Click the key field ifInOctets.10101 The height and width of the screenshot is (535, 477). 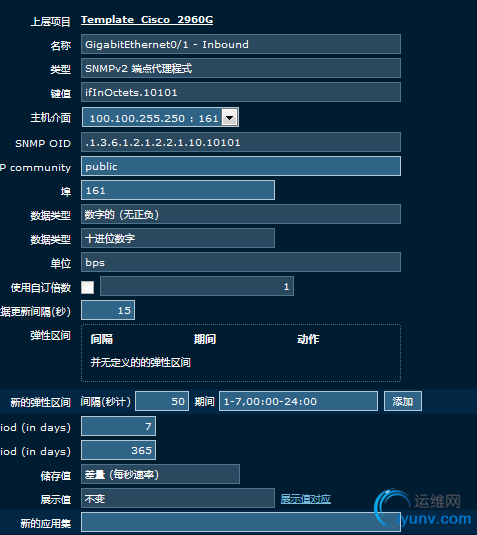[241, 92]
